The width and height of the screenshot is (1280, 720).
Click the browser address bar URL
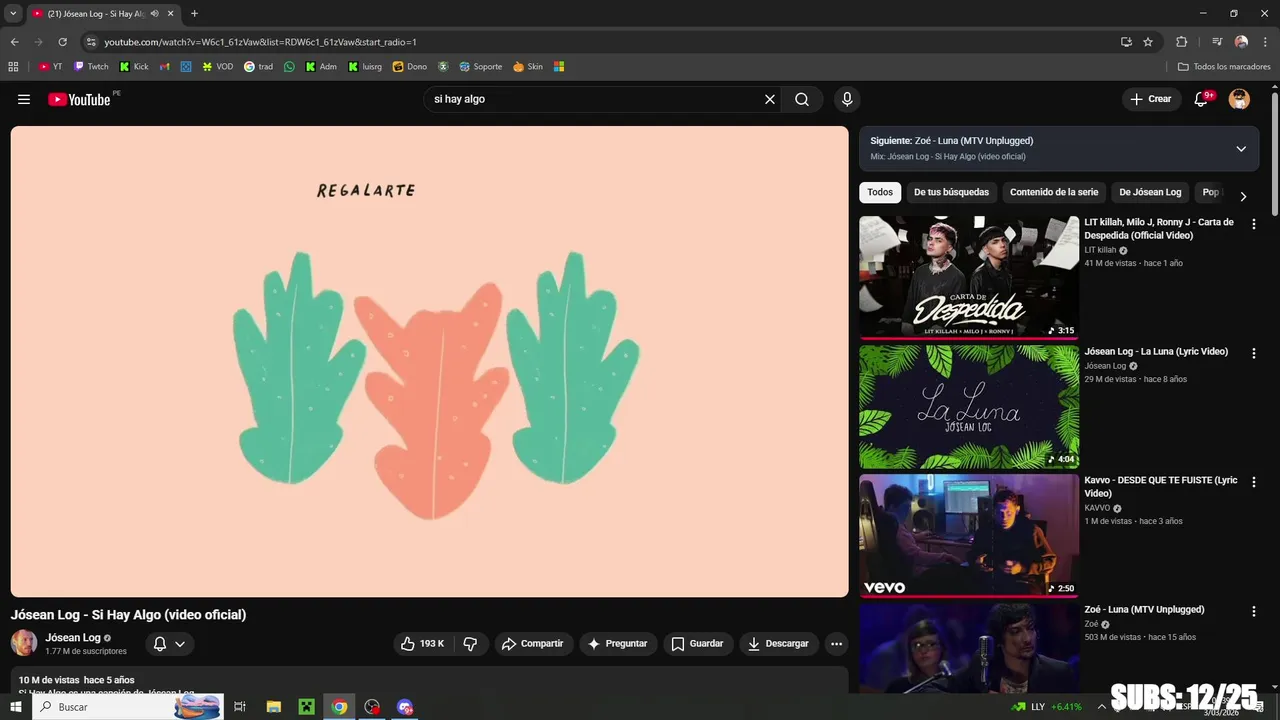(x=260, y=42)
